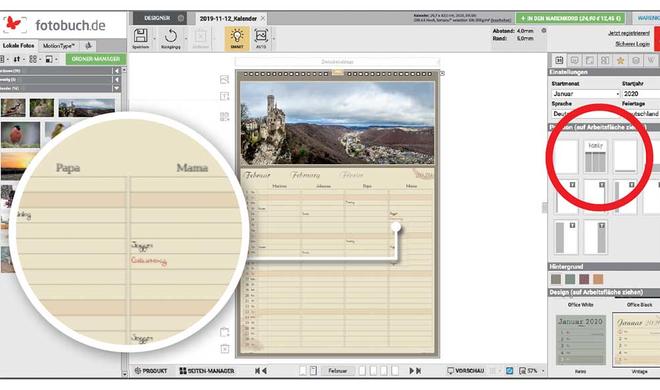Open the VORSCHAU preview
The height and width of the screenshot is (390, 660).
[x=466, y=371]
